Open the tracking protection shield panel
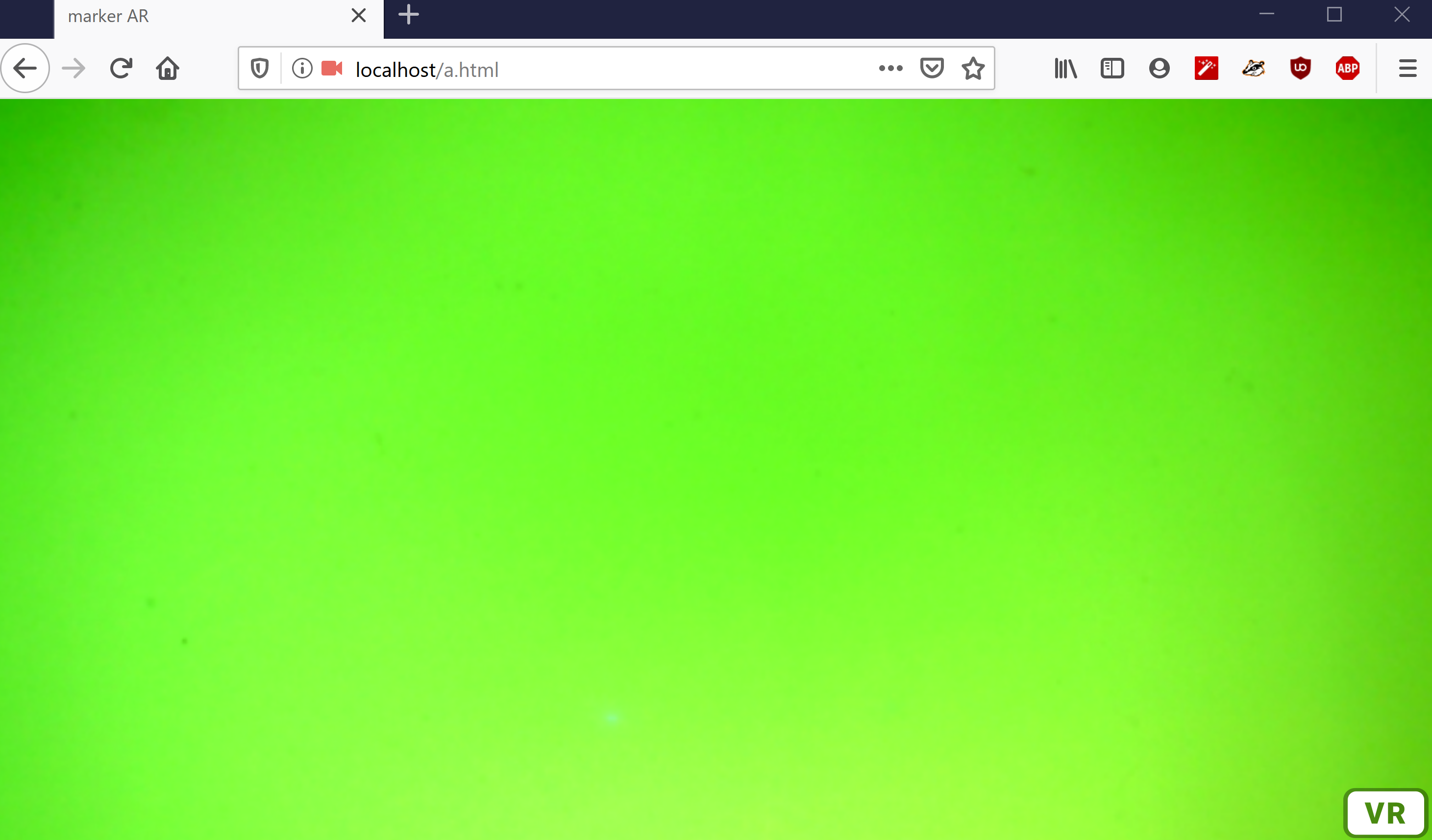 (x=260, y=69)
